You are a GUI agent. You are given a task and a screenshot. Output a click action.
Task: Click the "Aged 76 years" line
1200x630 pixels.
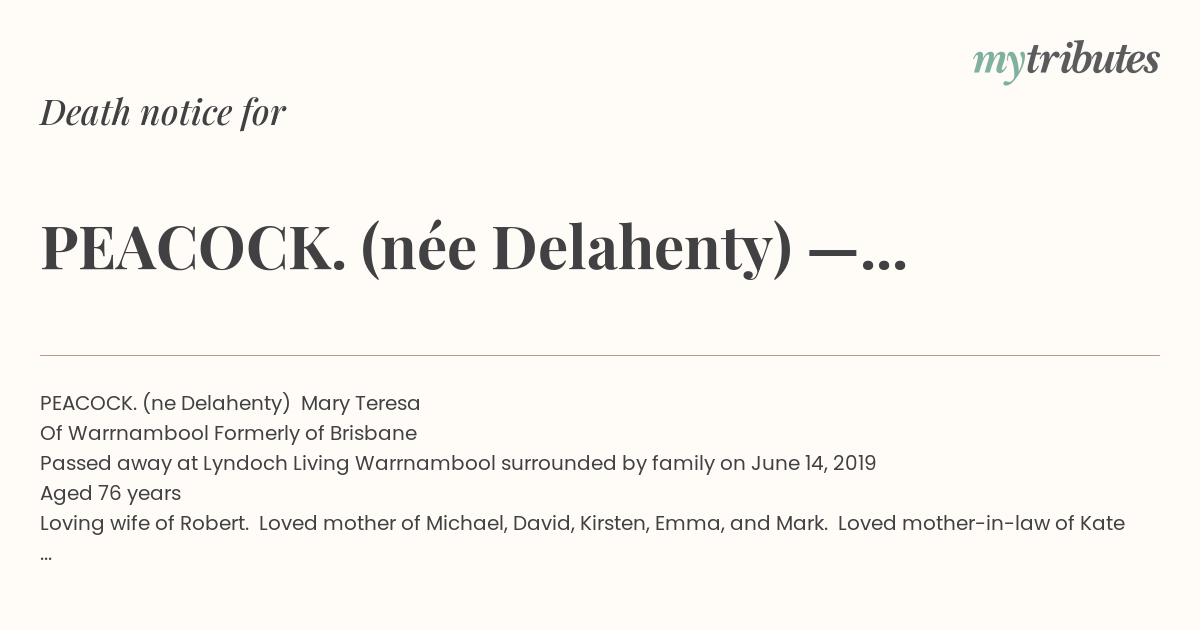pyautogui.click(x=110, y=493)
